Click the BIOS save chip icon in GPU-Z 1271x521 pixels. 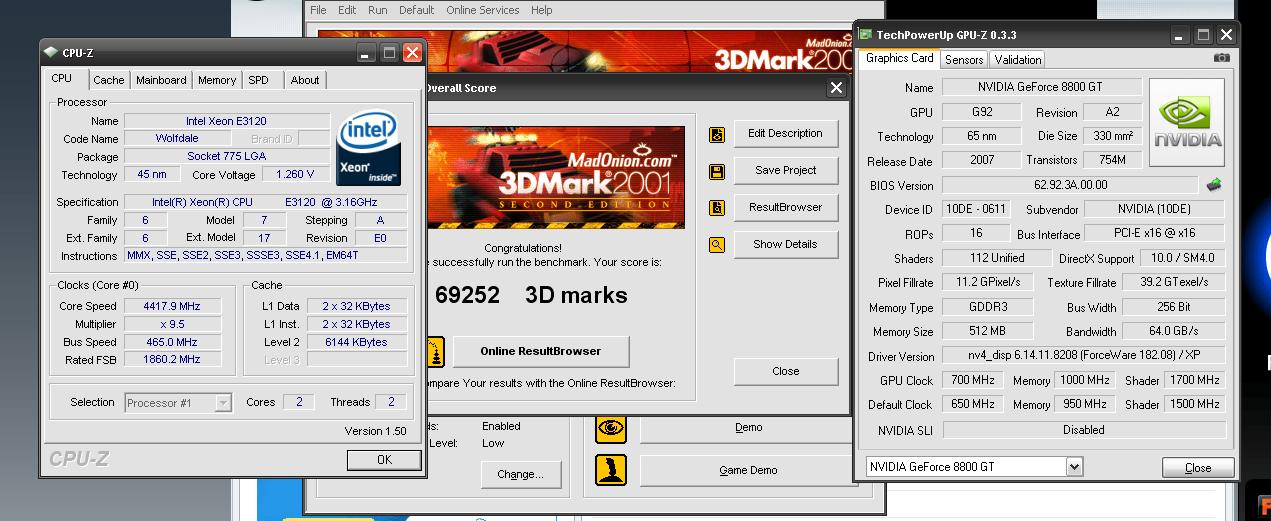pyautogui.click(x=1214, y=185)
